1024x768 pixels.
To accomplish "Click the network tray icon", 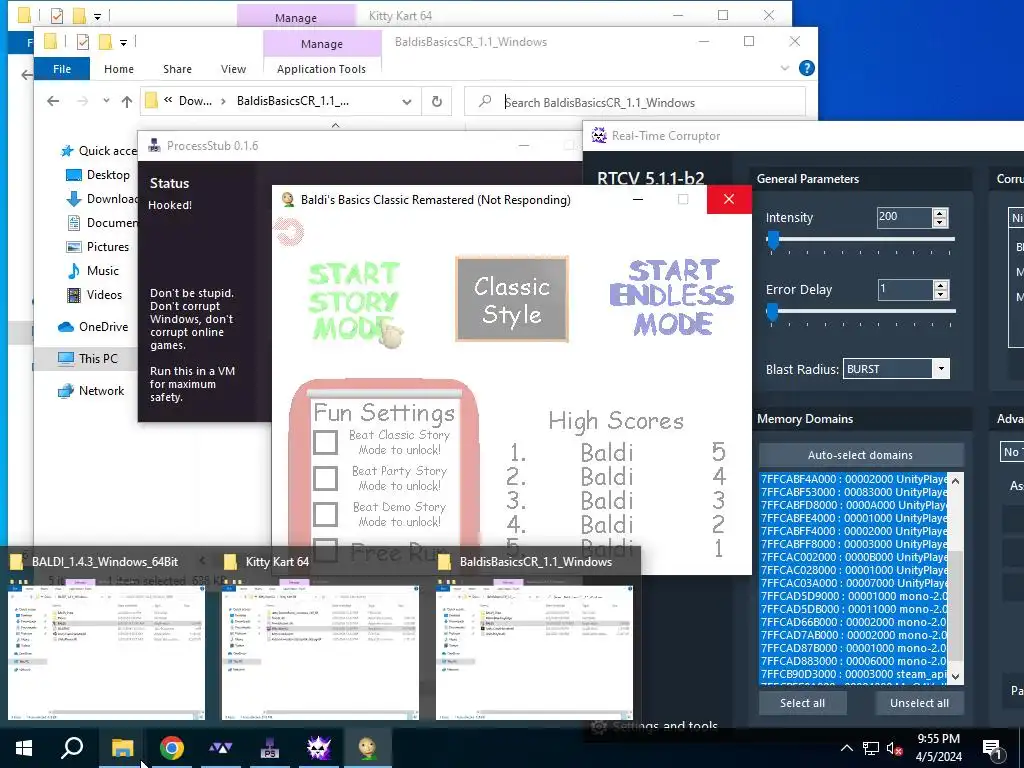I will (871, 748).
